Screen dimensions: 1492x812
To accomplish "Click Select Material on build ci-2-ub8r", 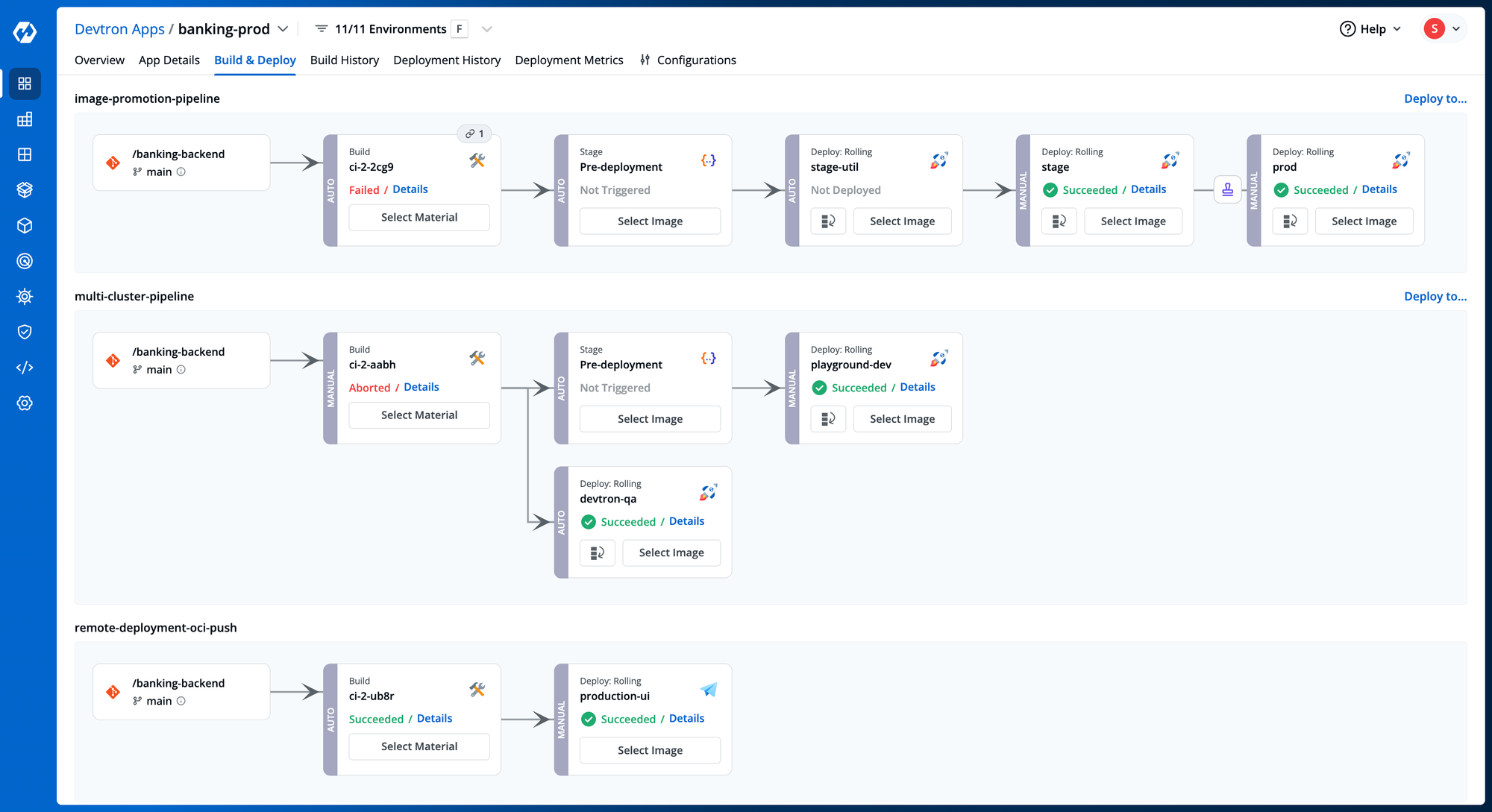I will click(x=419, y=747).
